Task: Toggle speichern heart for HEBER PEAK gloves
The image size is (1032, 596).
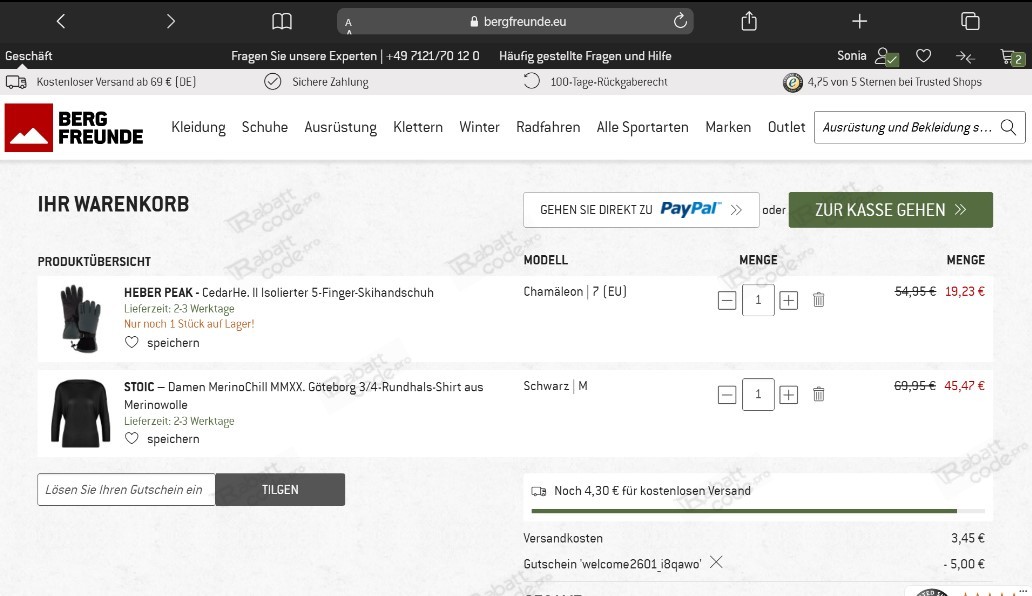Action: click(x=131, y=342)
